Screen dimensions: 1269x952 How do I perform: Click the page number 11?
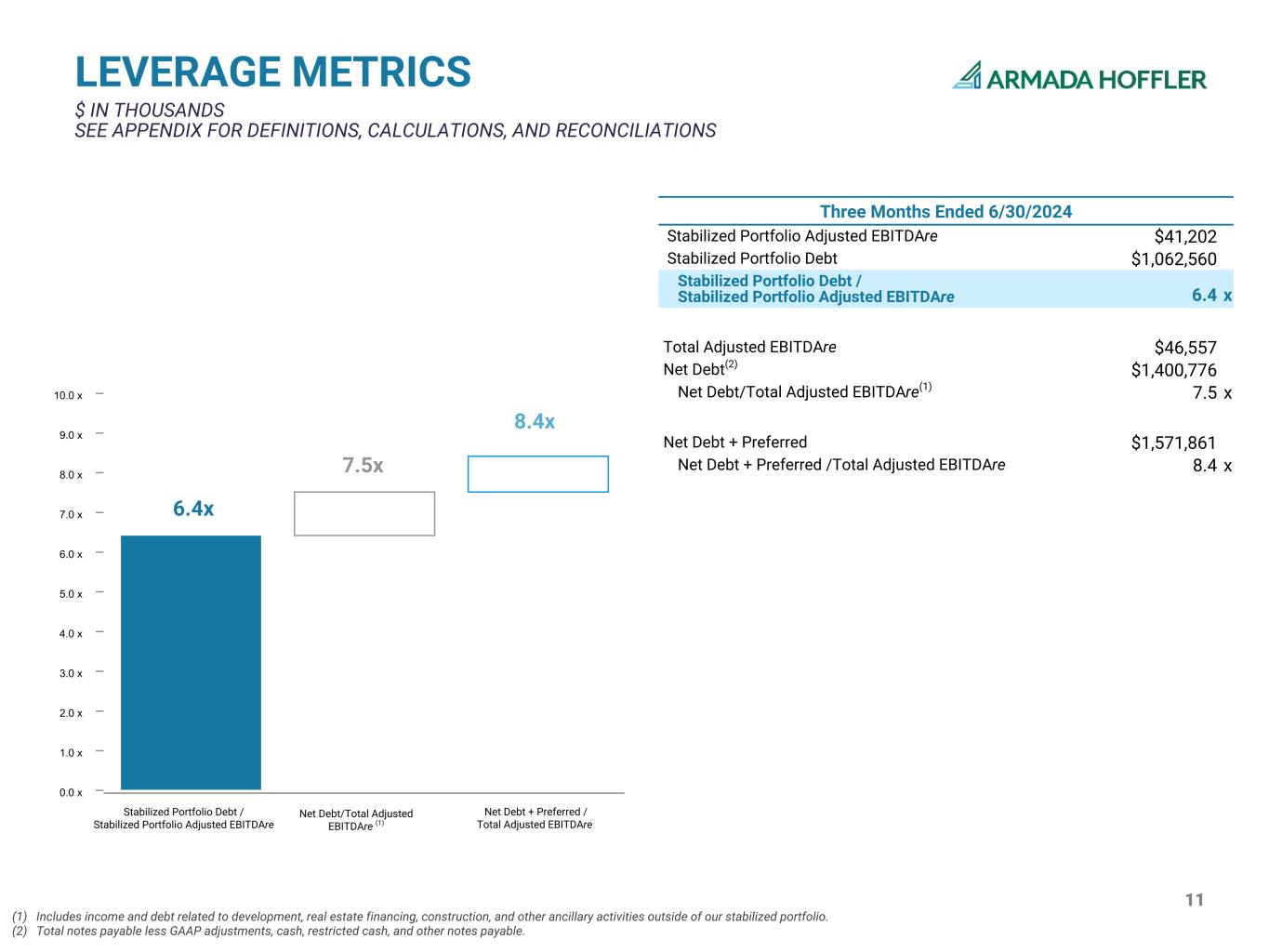click(1195, 899)
